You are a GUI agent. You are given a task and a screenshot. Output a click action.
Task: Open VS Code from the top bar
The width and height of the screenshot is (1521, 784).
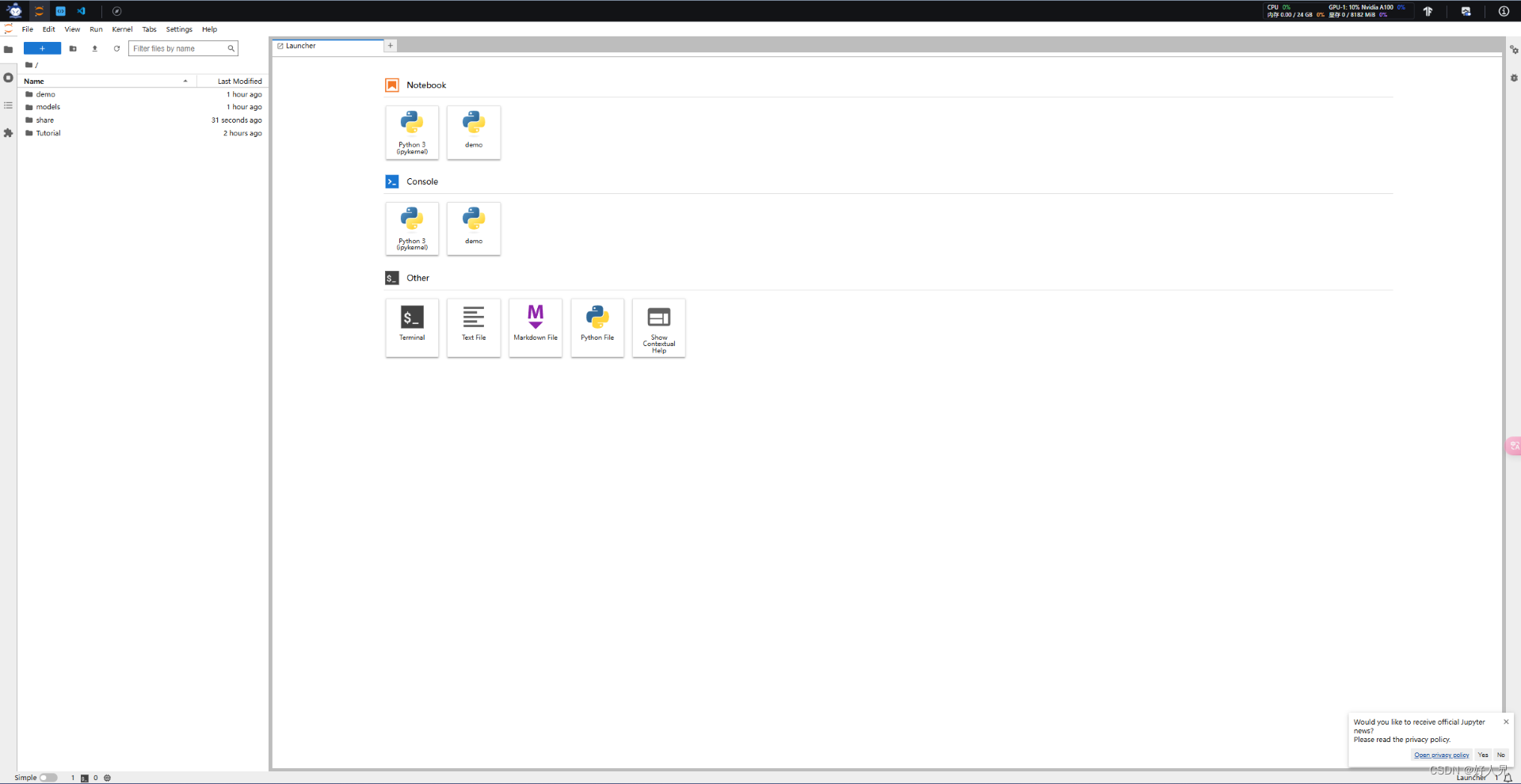click(x=81, y=11)
